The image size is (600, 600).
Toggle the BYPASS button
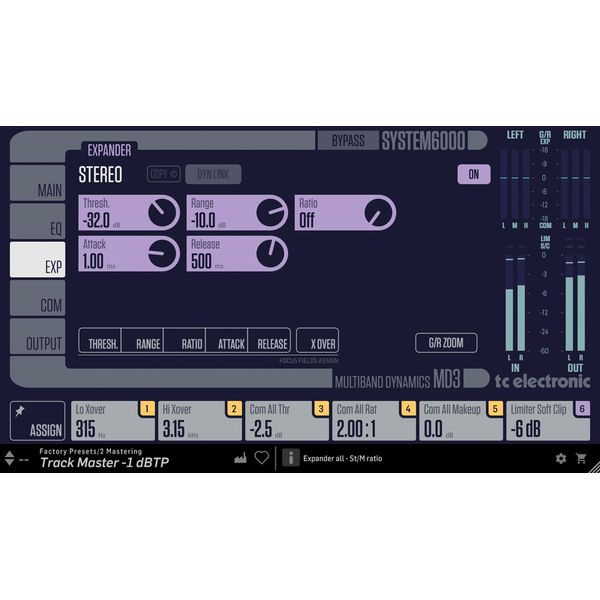tap(348, 140)
